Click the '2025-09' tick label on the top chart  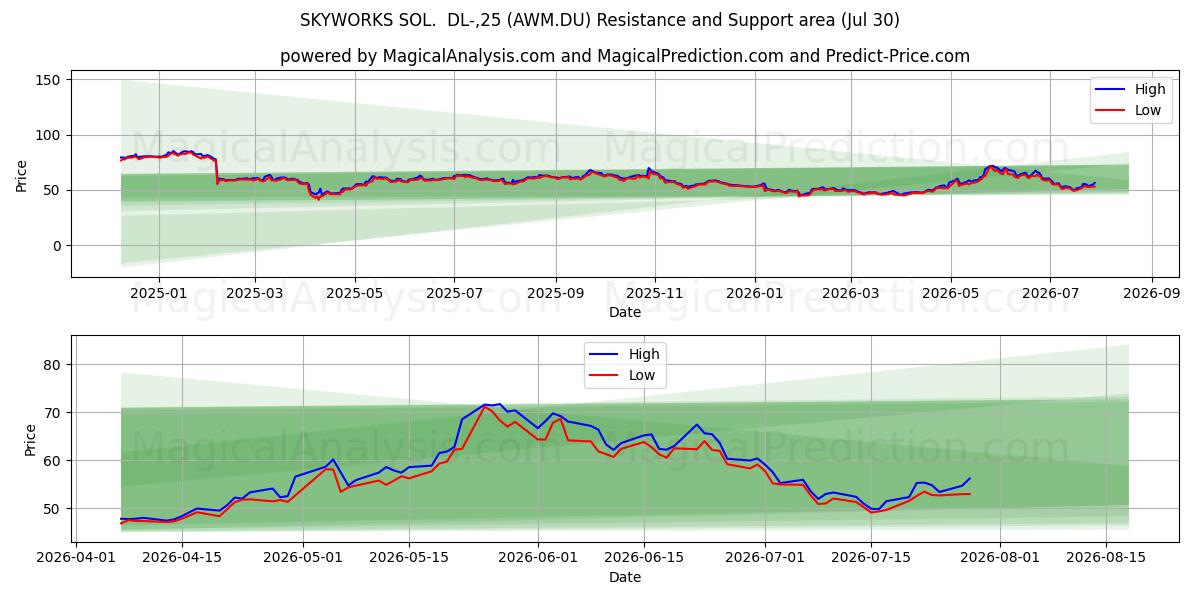pos(556,293)
